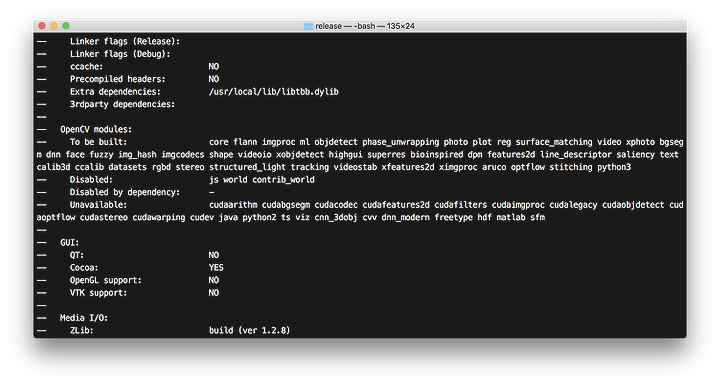Click the 'GUI:' section heading

coord(69,242)
